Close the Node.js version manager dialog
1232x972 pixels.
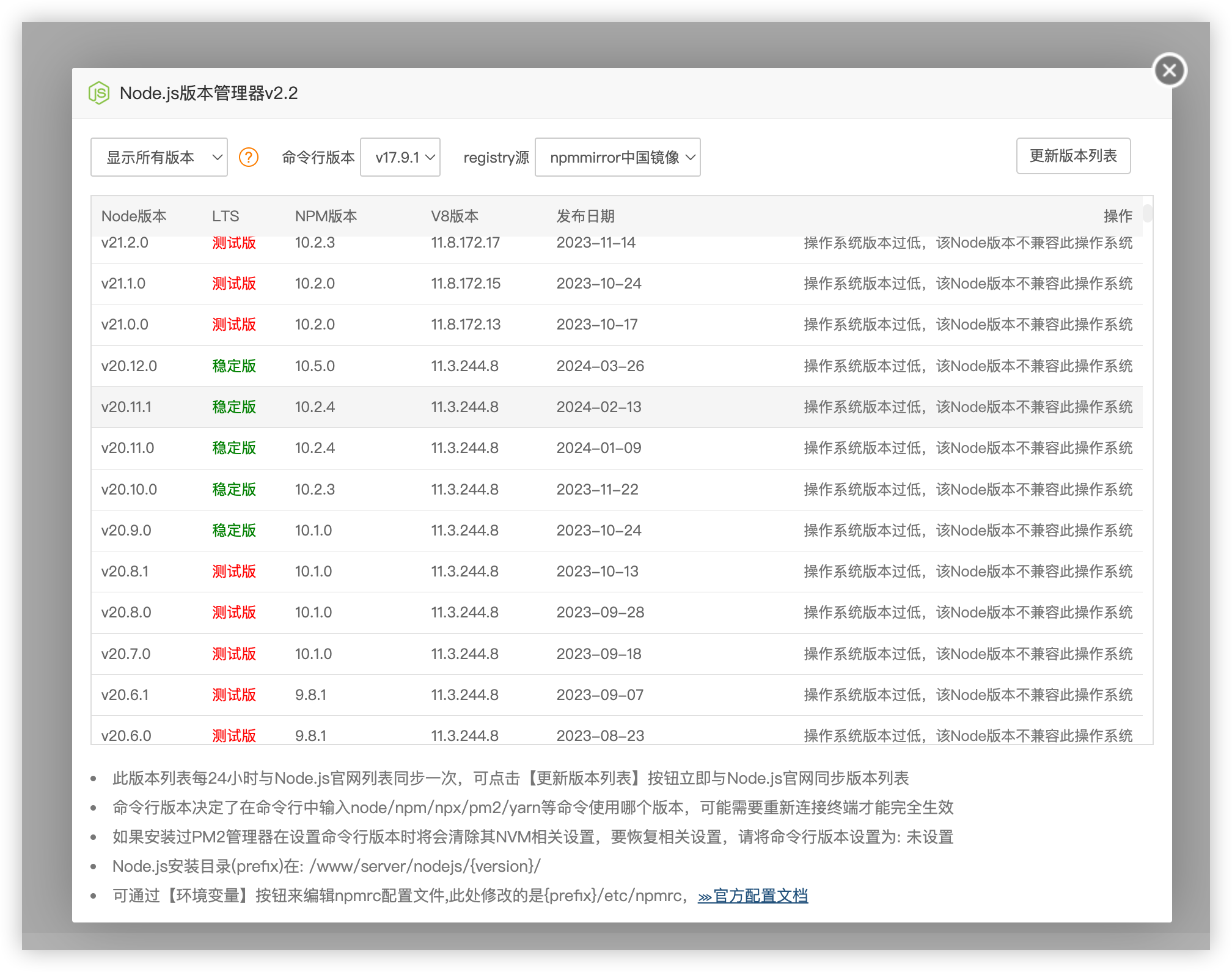click(x=1169, y=70)
